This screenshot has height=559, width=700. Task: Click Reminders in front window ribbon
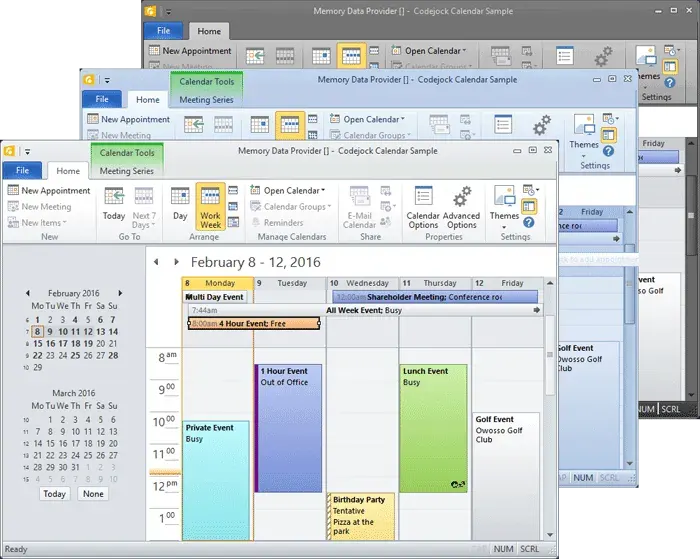pos(278,222)
